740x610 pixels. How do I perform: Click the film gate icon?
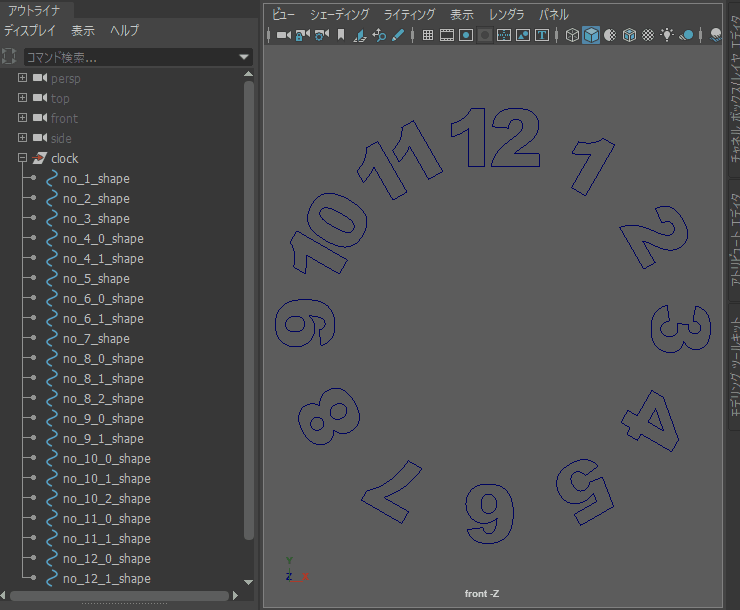coord(447,35)
